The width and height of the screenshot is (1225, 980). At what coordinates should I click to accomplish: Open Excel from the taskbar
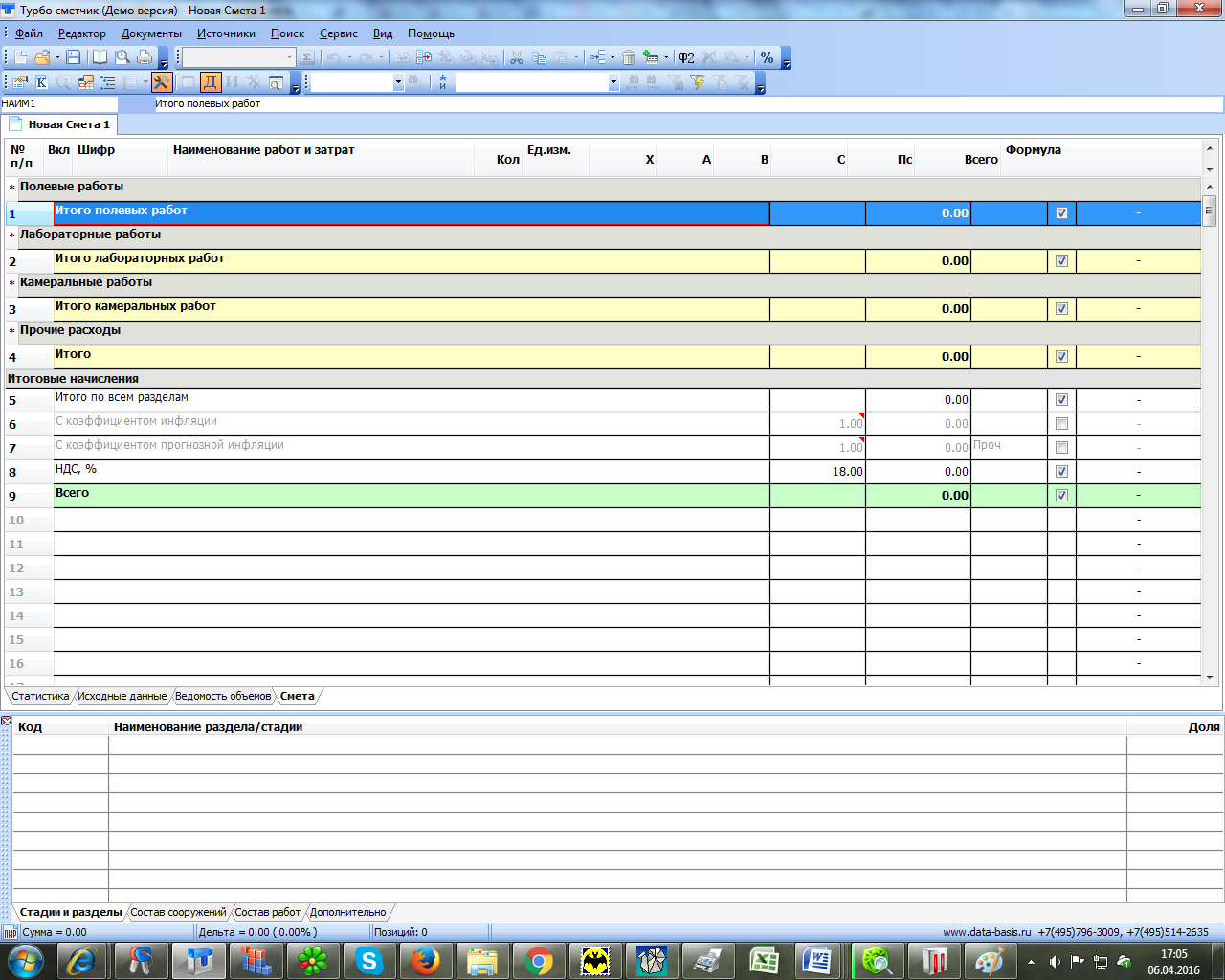click(765, 960)
